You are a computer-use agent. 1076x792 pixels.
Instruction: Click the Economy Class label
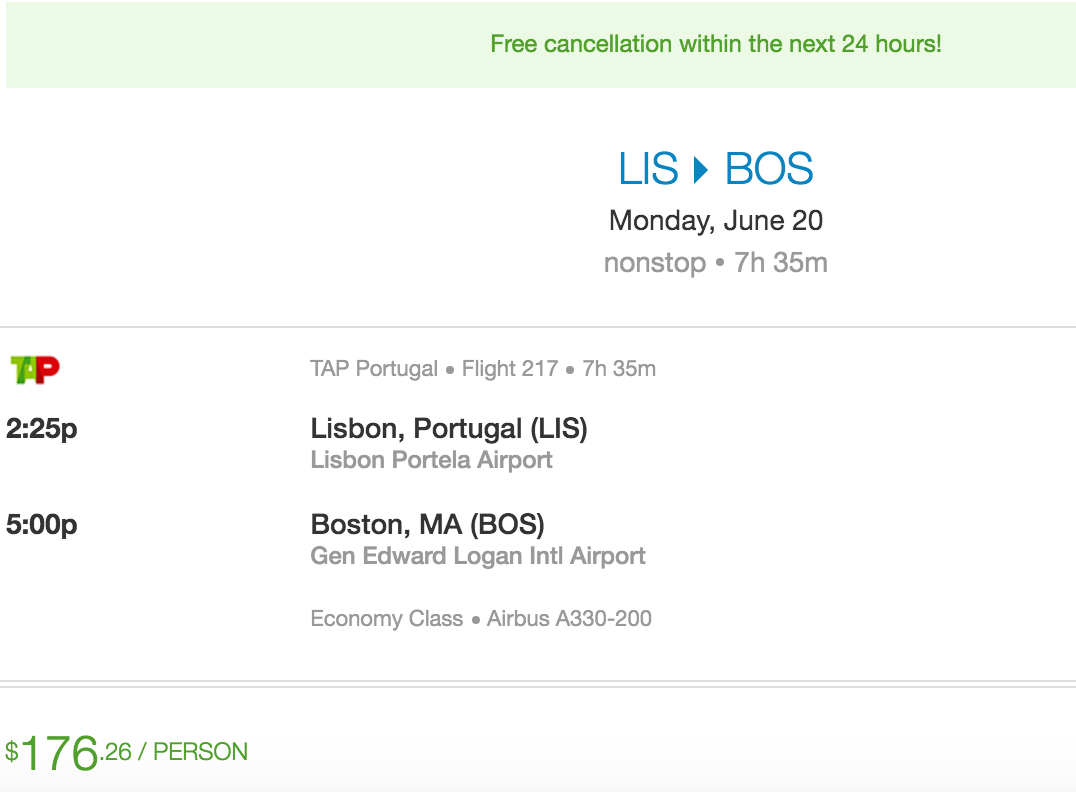pyautogui.click(x=386, y=618)
